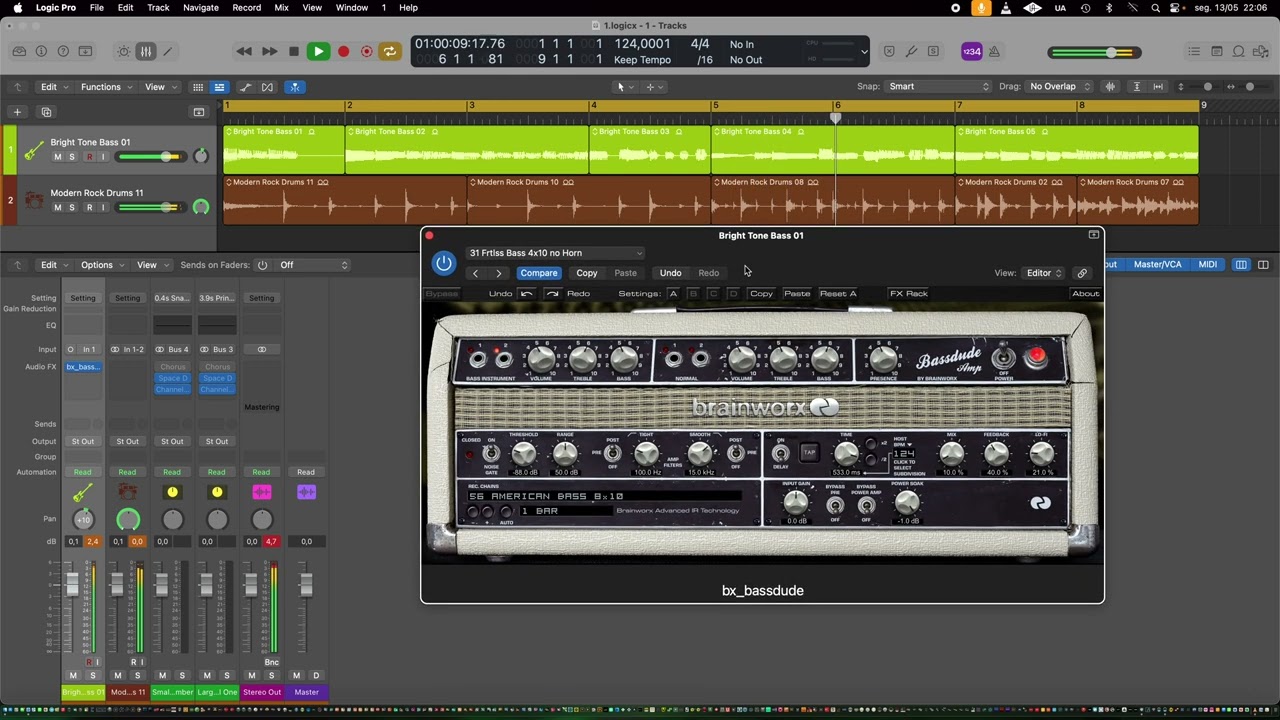Click the plugin link chain icon

coord(1082,273)
